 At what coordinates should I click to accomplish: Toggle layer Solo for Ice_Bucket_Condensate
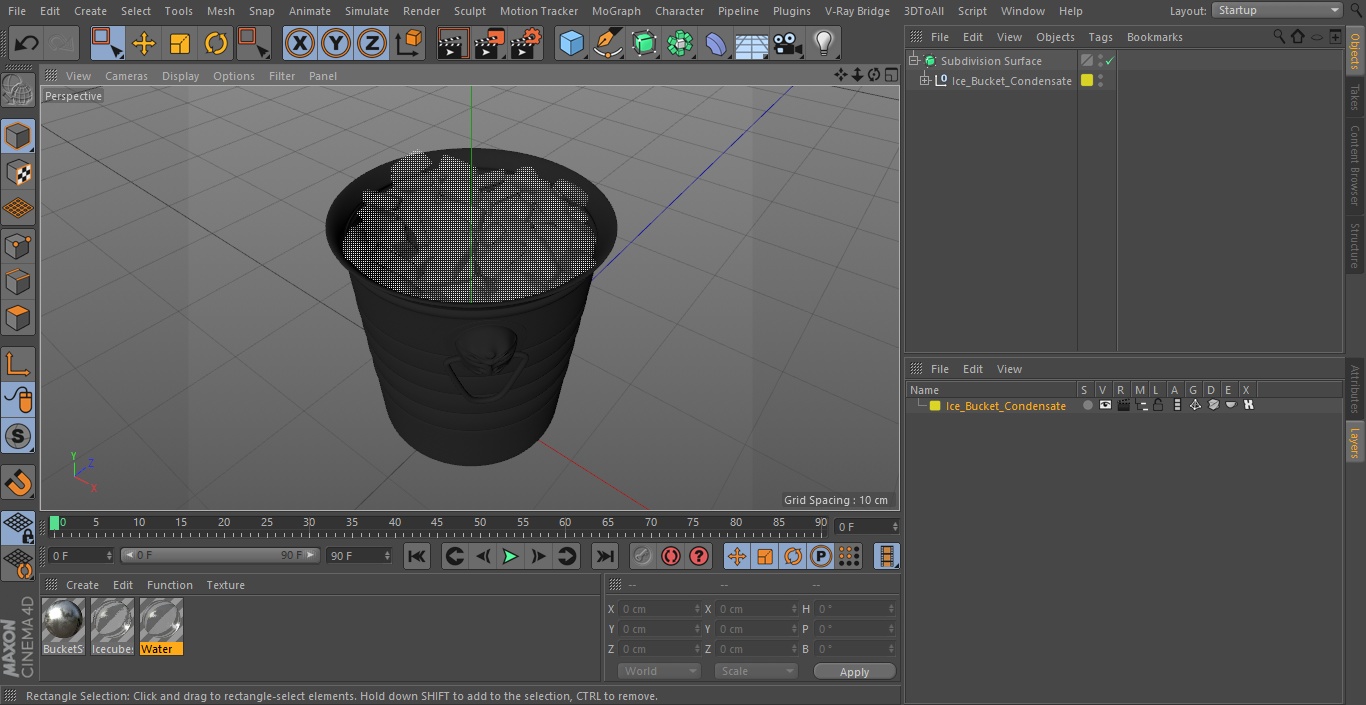click(x=1087, y=405)
